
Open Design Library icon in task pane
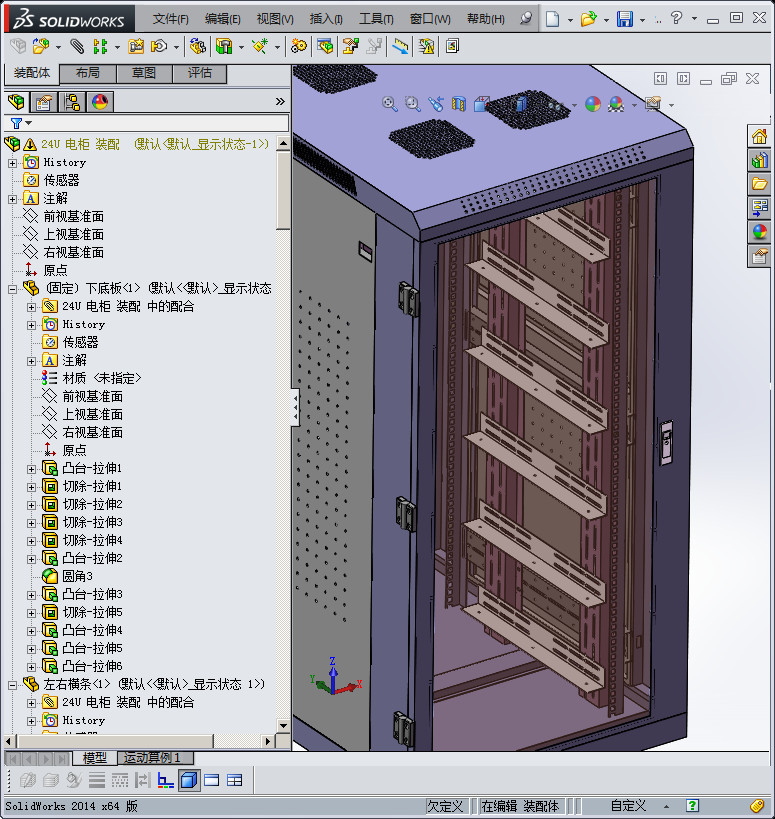click(759, 160)
